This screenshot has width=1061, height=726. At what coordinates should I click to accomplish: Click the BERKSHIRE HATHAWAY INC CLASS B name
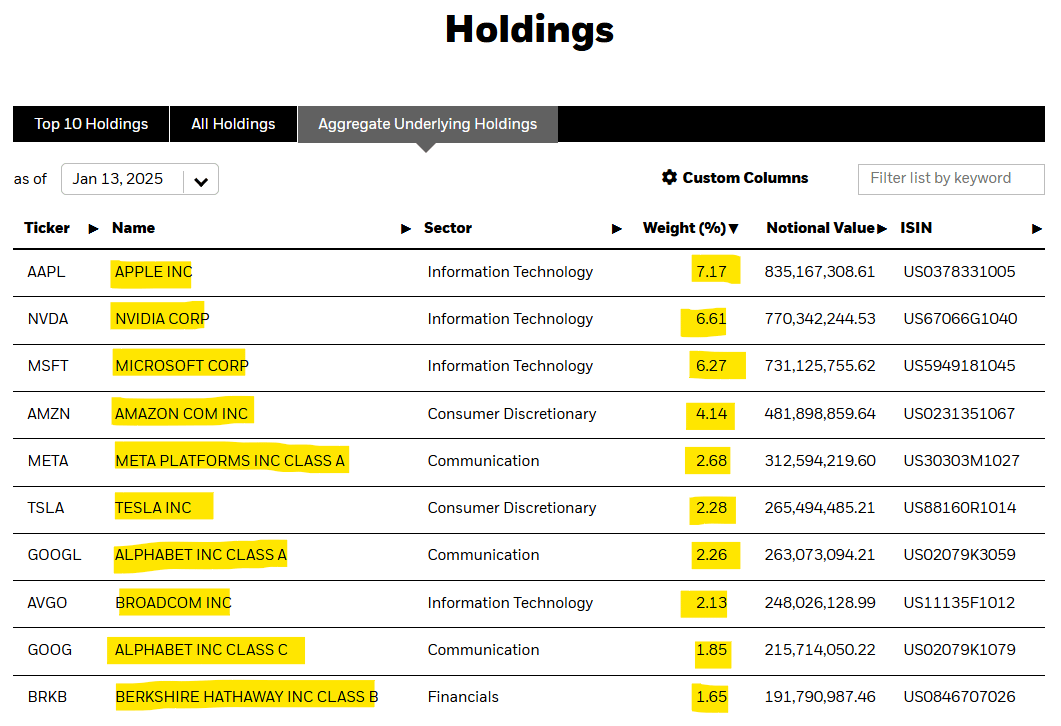tap(246, 697)
